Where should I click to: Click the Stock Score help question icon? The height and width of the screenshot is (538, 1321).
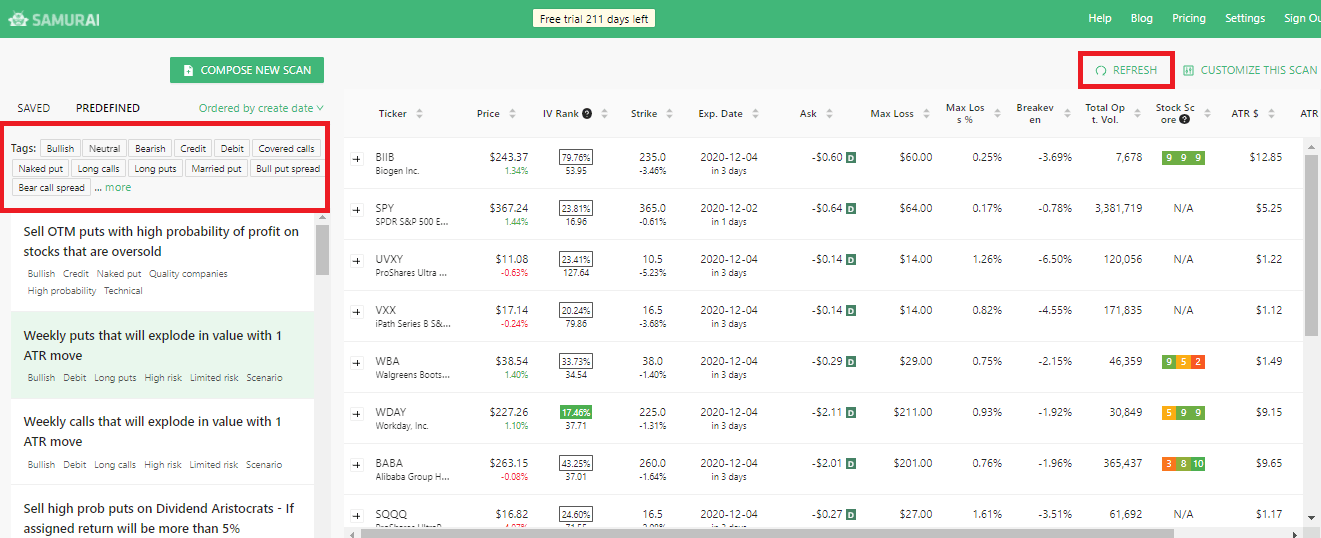coord(1184,120)
